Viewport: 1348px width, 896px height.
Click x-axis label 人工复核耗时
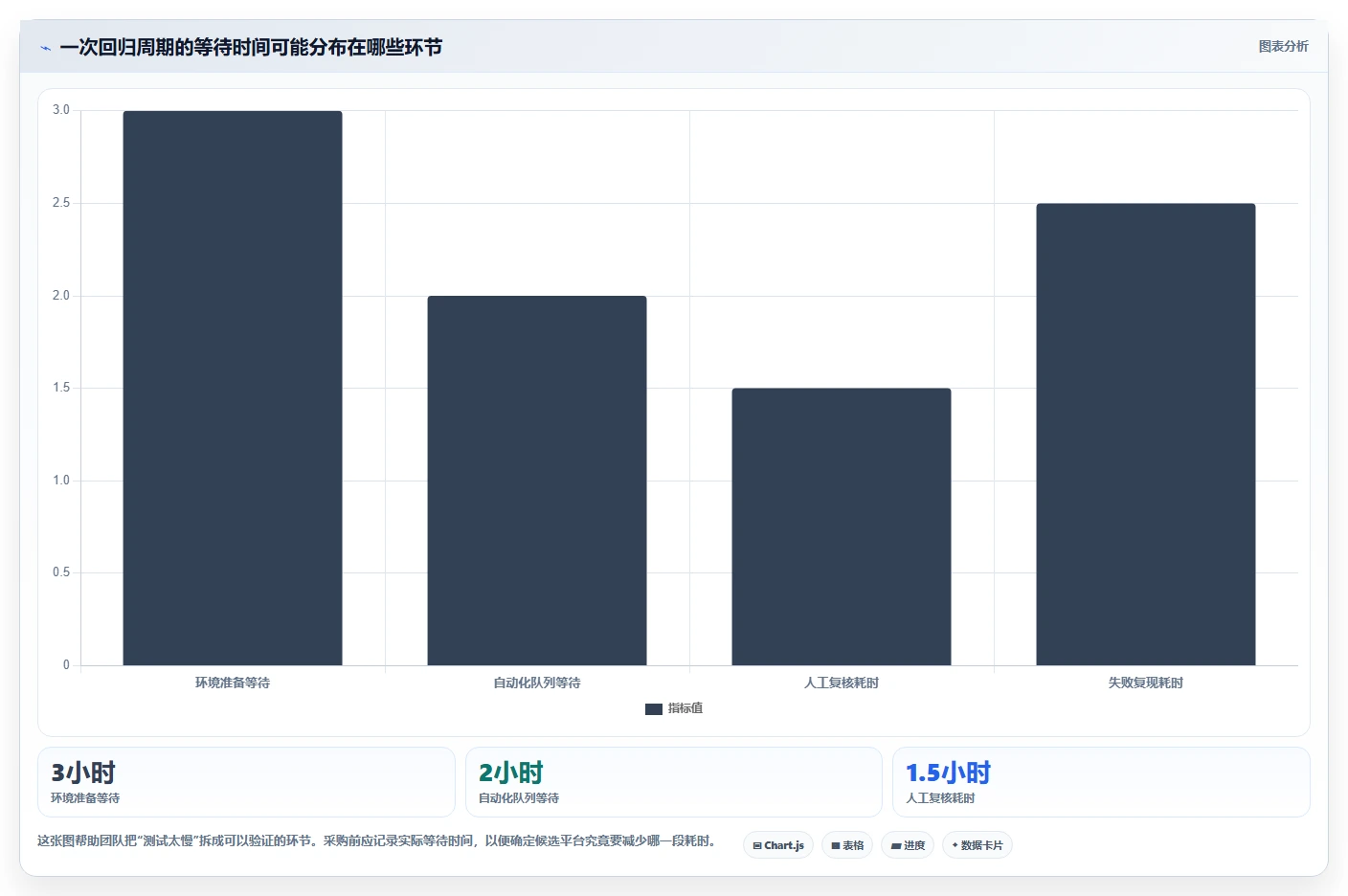point(842,683)
